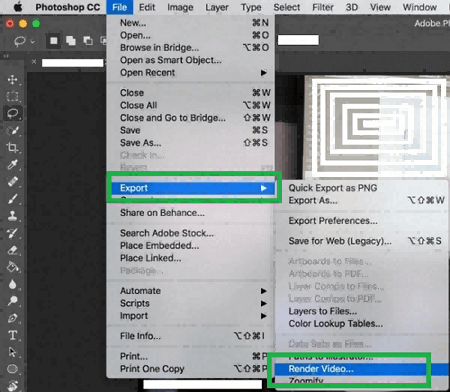This screenshot has height=392, width=450.
Task: Select the Move tool
Action: [x=13, y=80]
